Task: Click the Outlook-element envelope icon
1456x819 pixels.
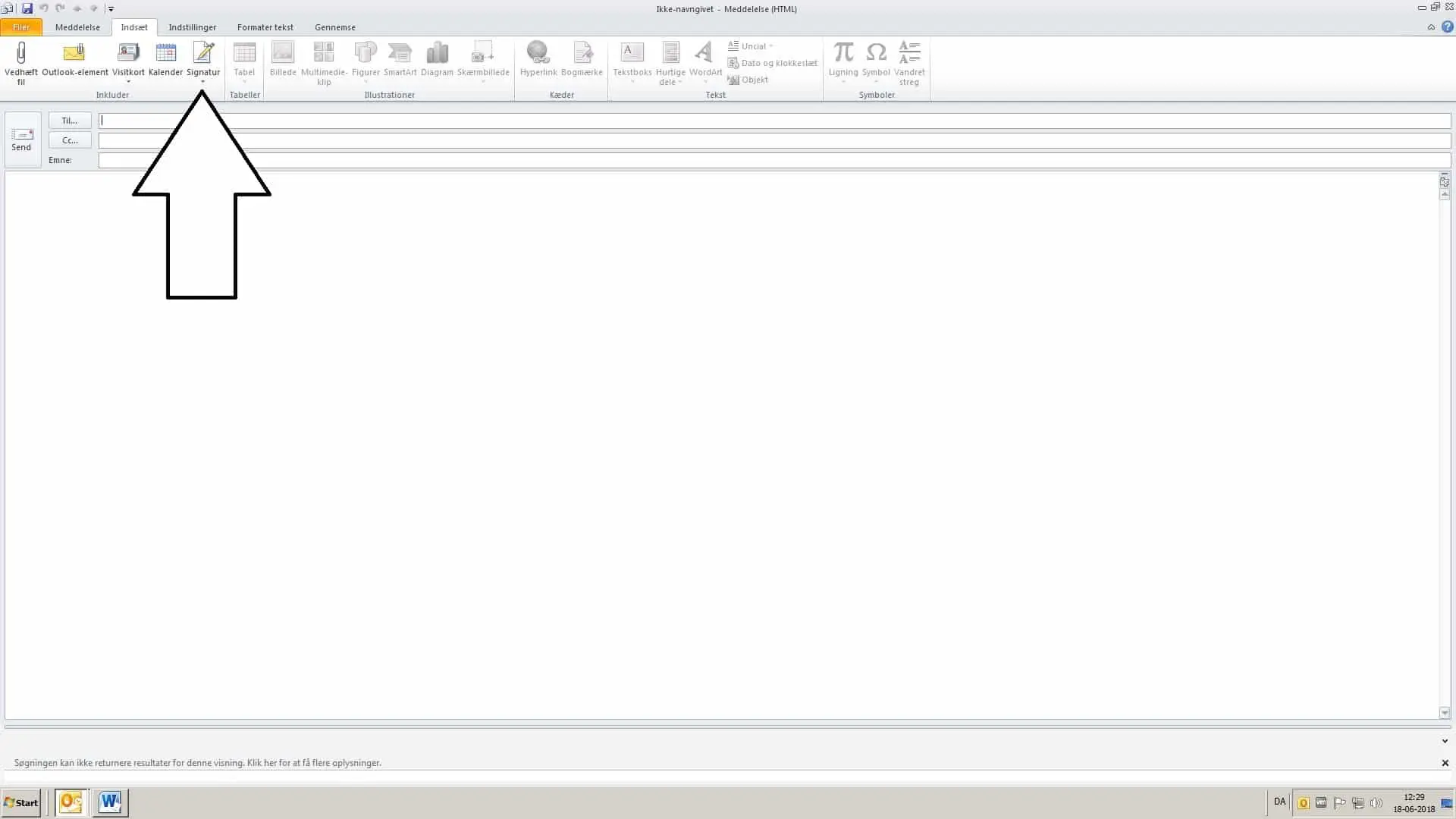Action: click(74, 53)
